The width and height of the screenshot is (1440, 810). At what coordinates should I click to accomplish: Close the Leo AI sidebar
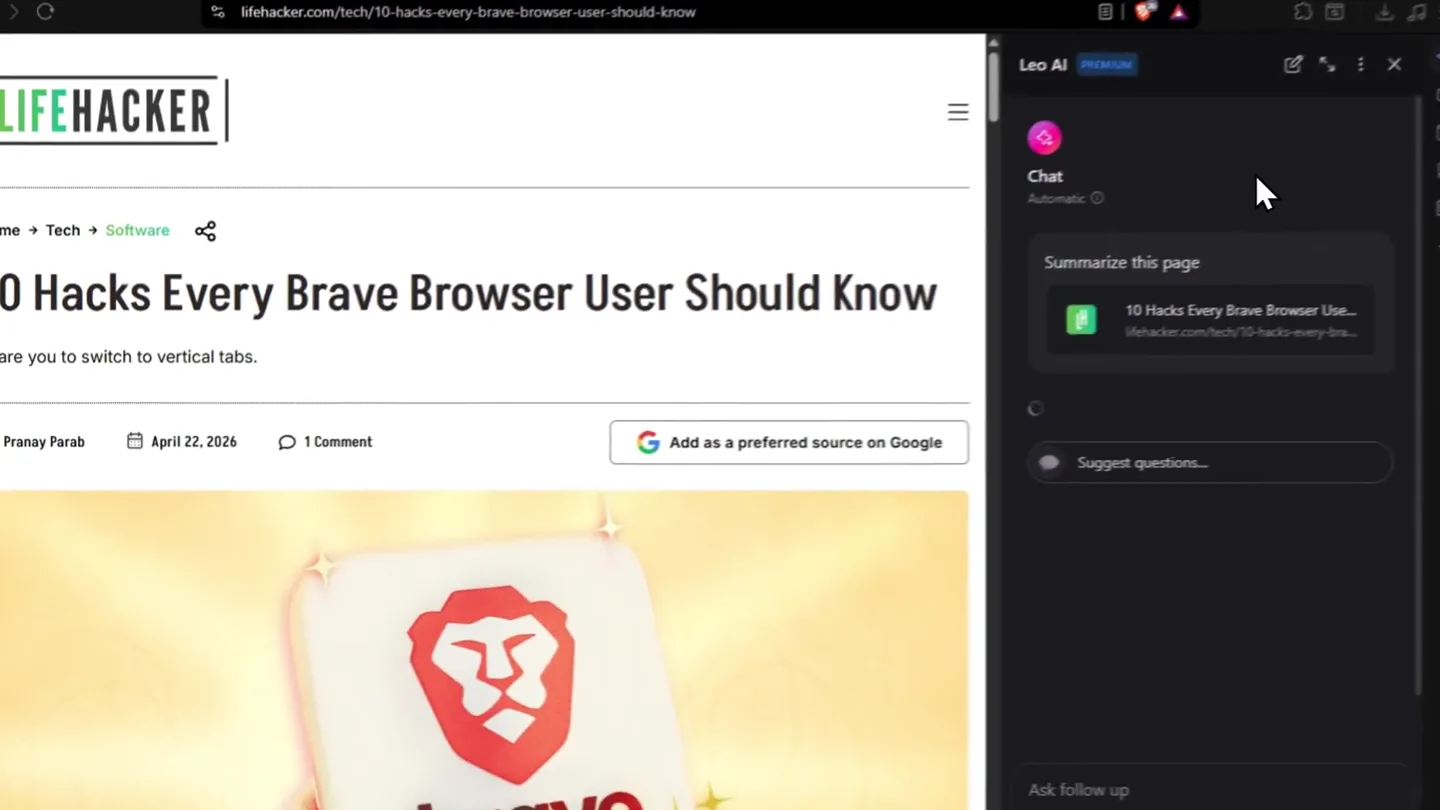pyautogui.click(x=1394, y=64)
